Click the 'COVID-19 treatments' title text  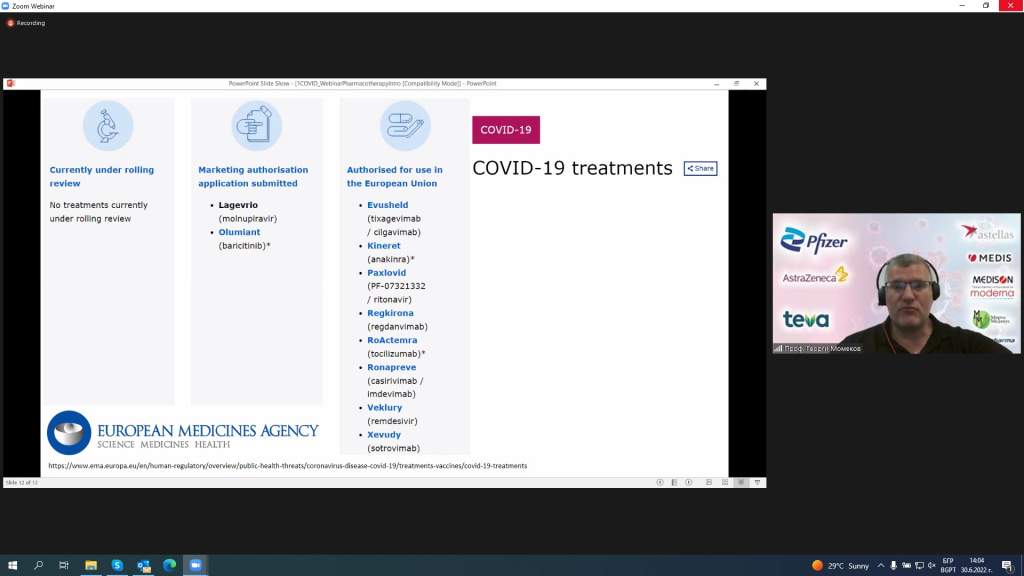click(572, 168)
